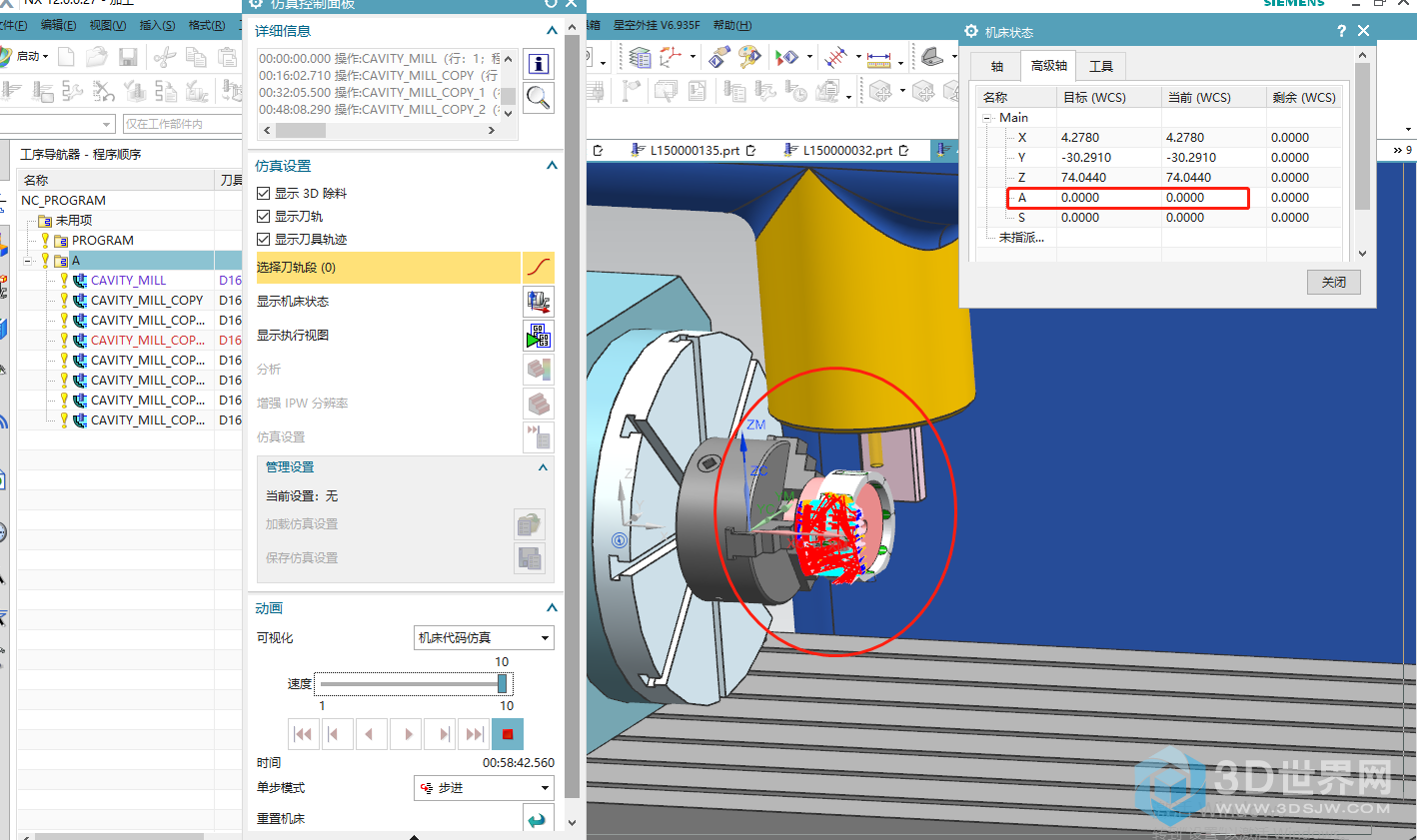Image resolution: width=1417 pixels, height=840 pixels.
Task: Click the 速度 slider handle
Action: [x=503, y=684]
